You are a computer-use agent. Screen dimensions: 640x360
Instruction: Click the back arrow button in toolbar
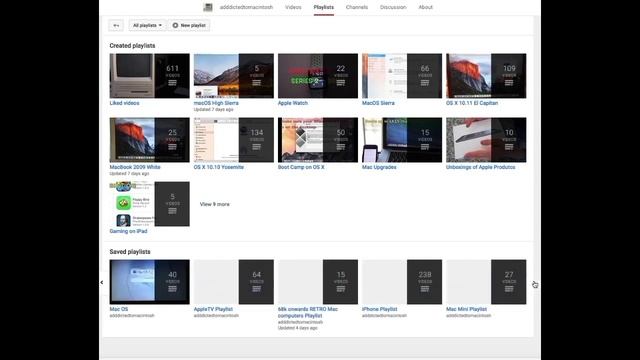click(116, 25)
